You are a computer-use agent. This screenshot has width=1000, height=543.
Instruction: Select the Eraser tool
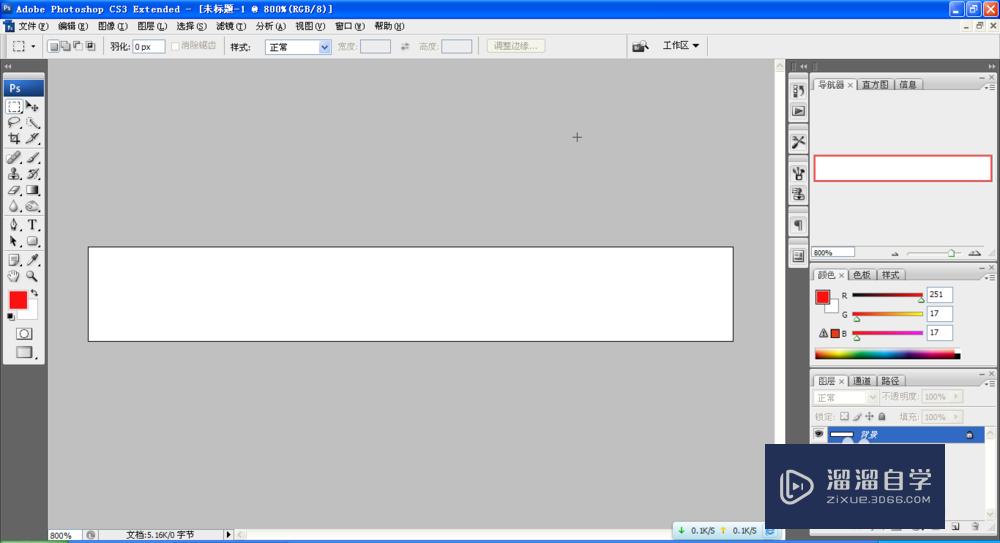(14, 190)
